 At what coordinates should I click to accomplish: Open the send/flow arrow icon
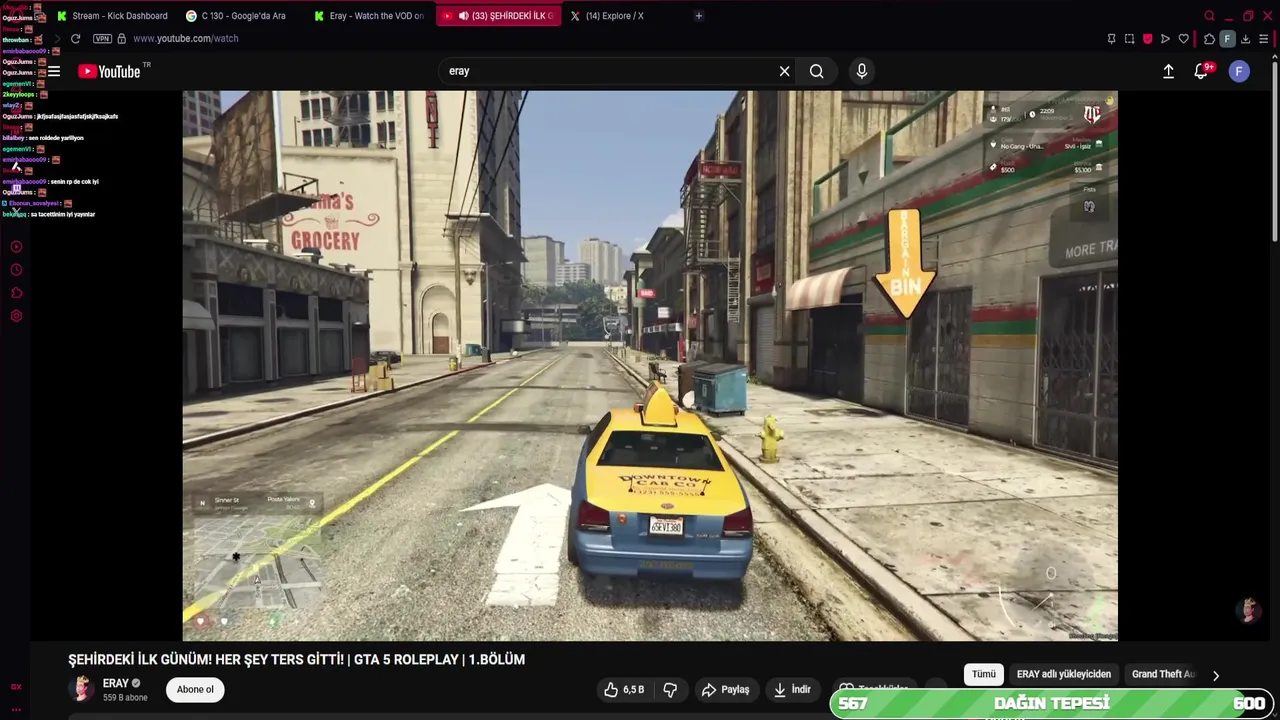pyautogui.click(x=1165, y=39)
